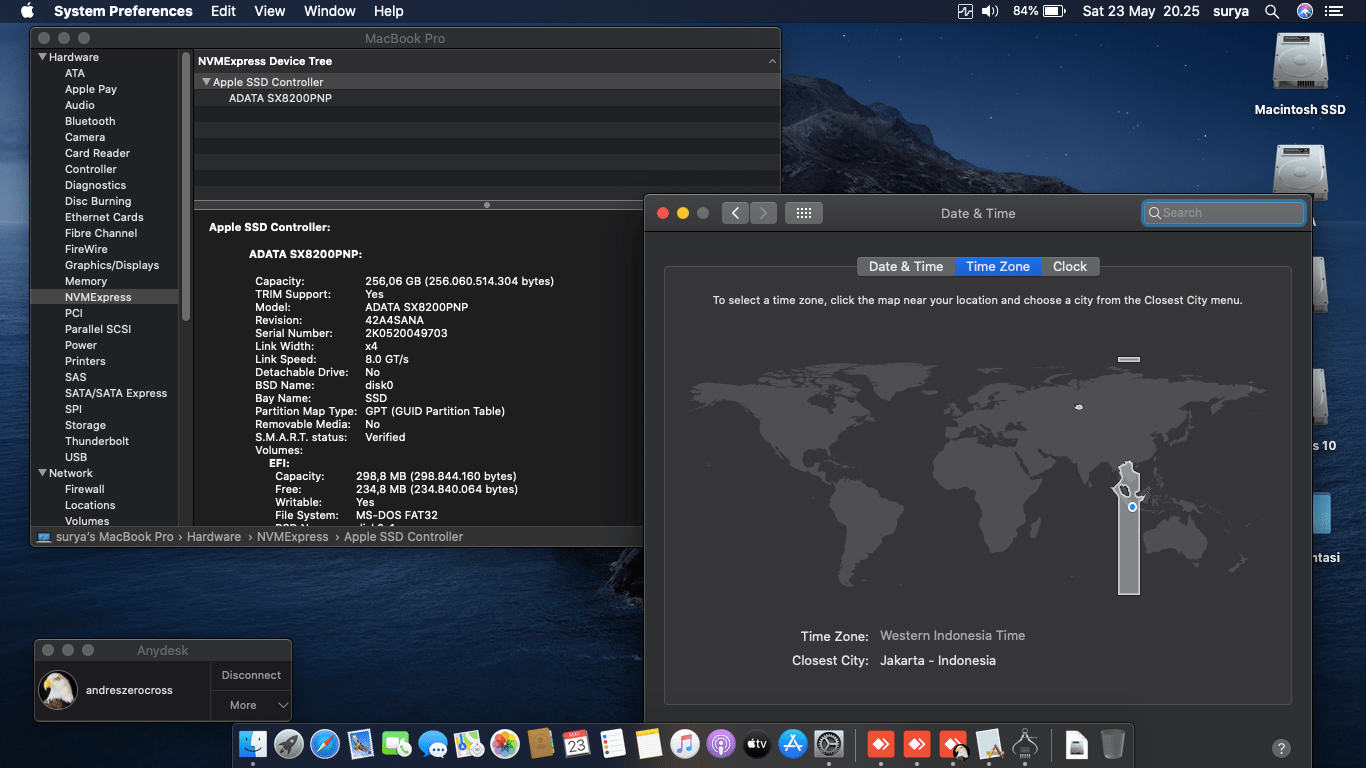Image resolution: width=1366 pixels, height=768 pixels.
Task: Click the Jakarta location dot on the map
Action: (1132, 507)
